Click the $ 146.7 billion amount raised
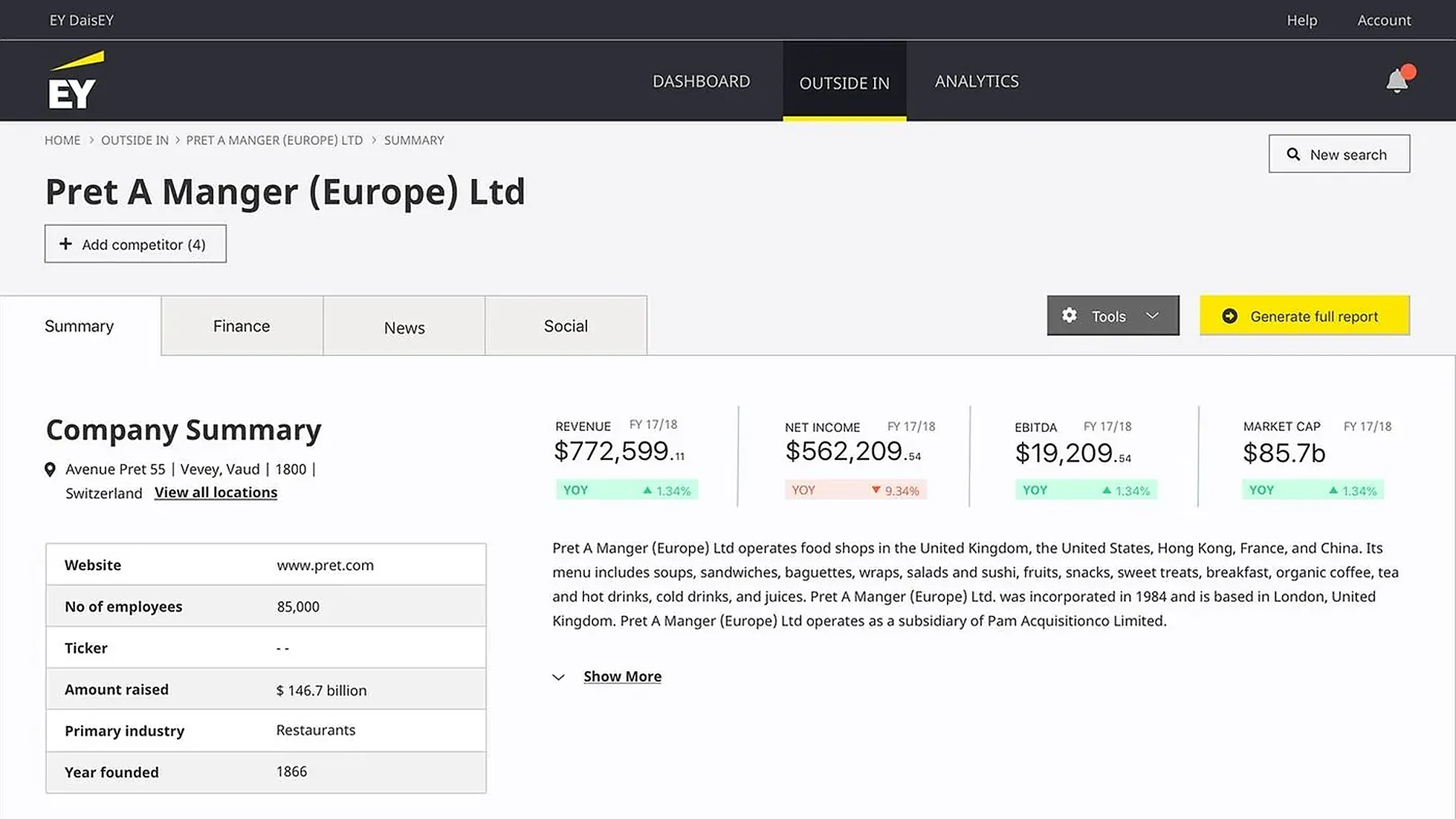 [x=321, y=690]
